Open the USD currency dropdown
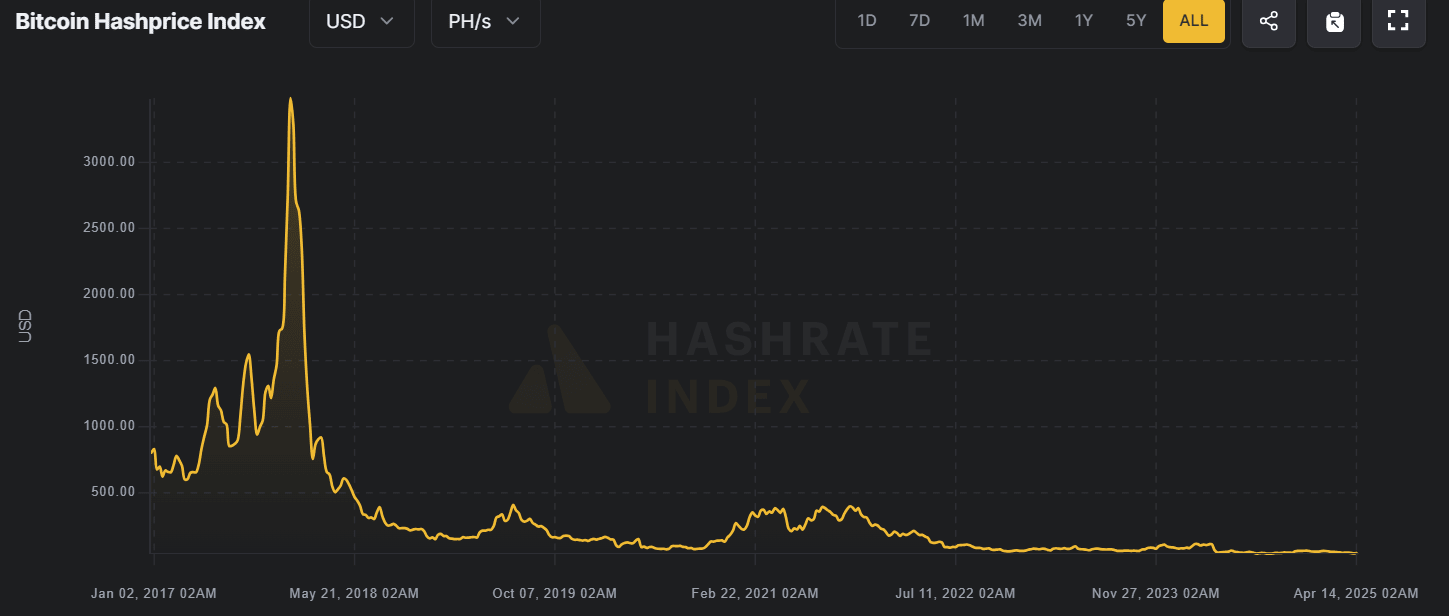Viewport: 1449px width, 616px height. coord(361,21)
